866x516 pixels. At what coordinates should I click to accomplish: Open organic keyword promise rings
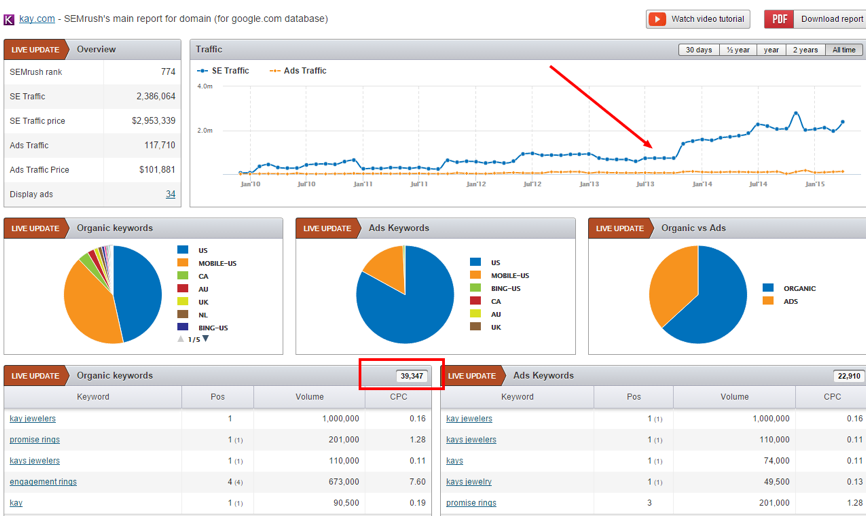[x=35, y=439]
